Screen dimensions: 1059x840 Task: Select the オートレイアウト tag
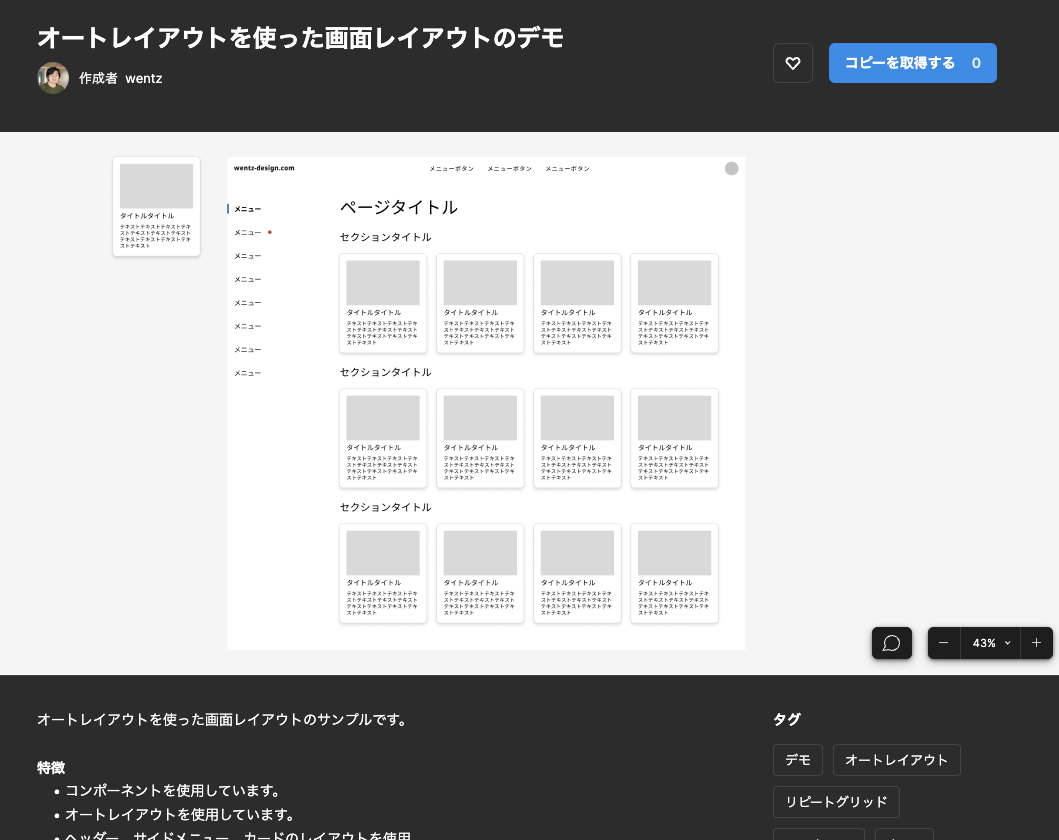point(896,760)
